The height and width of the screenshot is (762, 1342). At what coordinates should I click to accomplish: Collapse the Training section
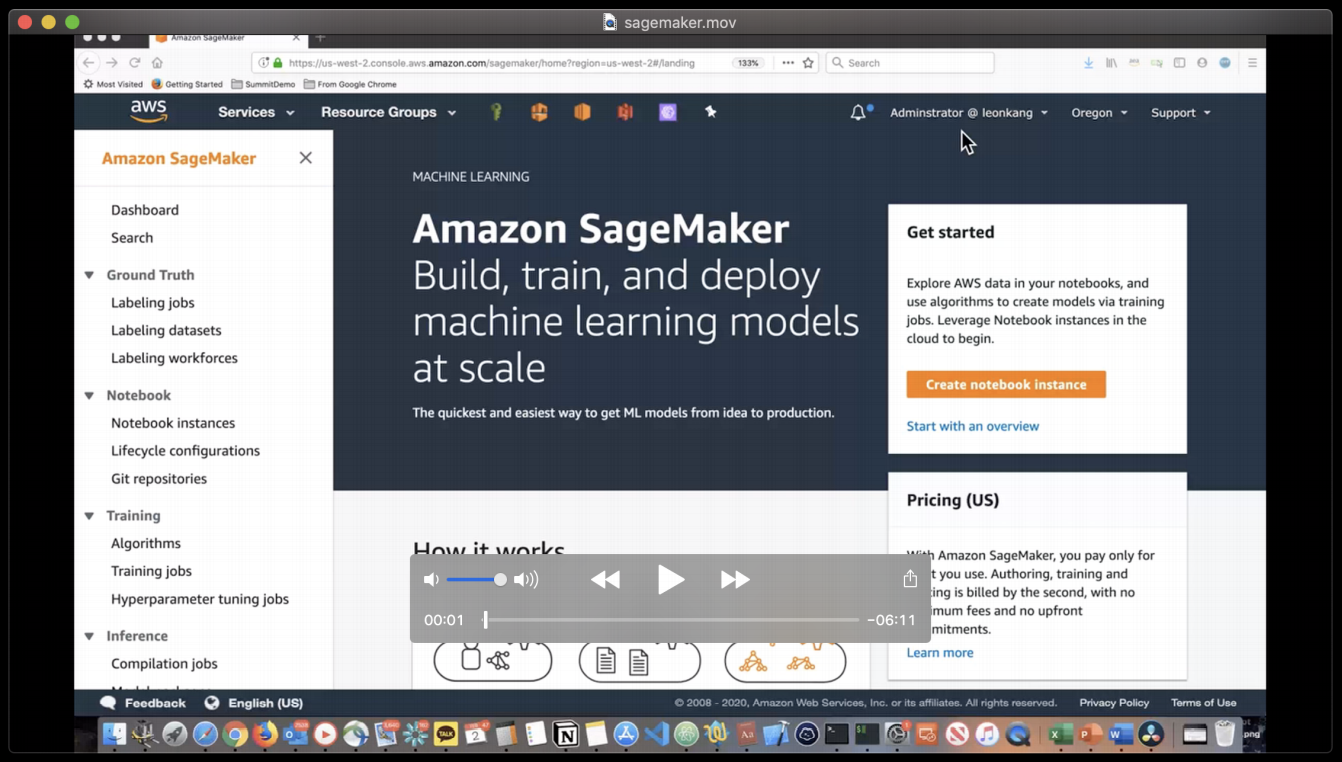(x=89, y=516)
